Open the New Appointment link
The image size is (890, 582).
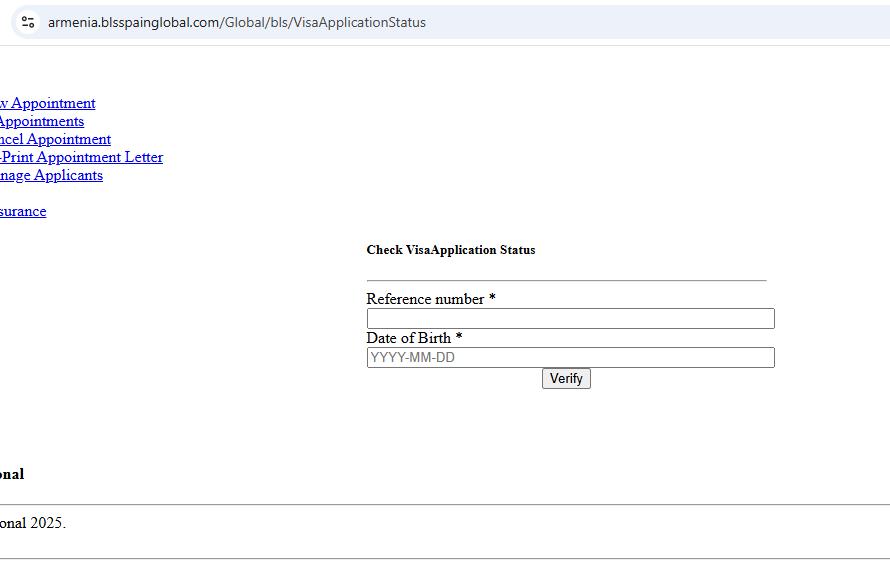point(50,103)
